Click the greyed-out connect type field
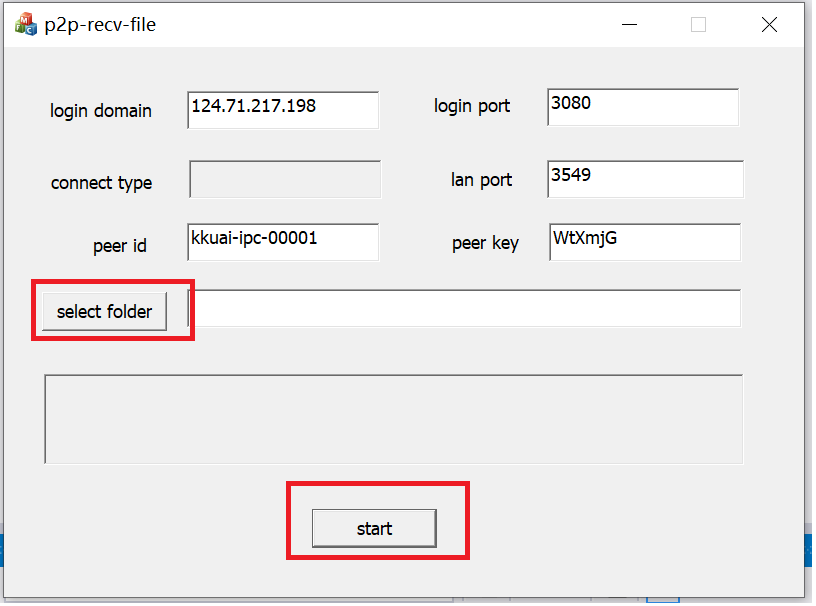816x606 pixels. [285, 180]
